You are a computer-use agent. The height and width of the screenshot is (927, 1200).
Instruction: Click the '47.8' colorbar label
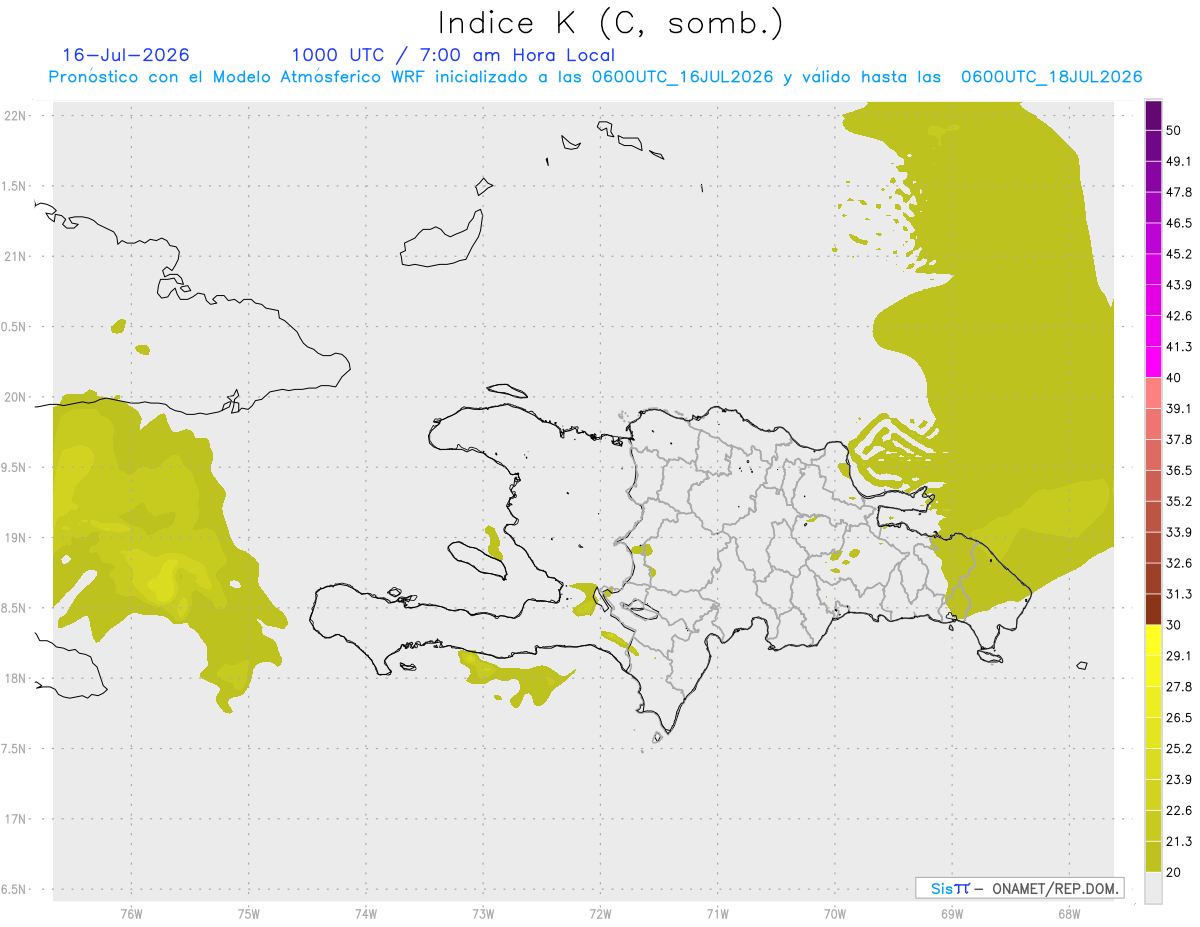[1179, 193]
